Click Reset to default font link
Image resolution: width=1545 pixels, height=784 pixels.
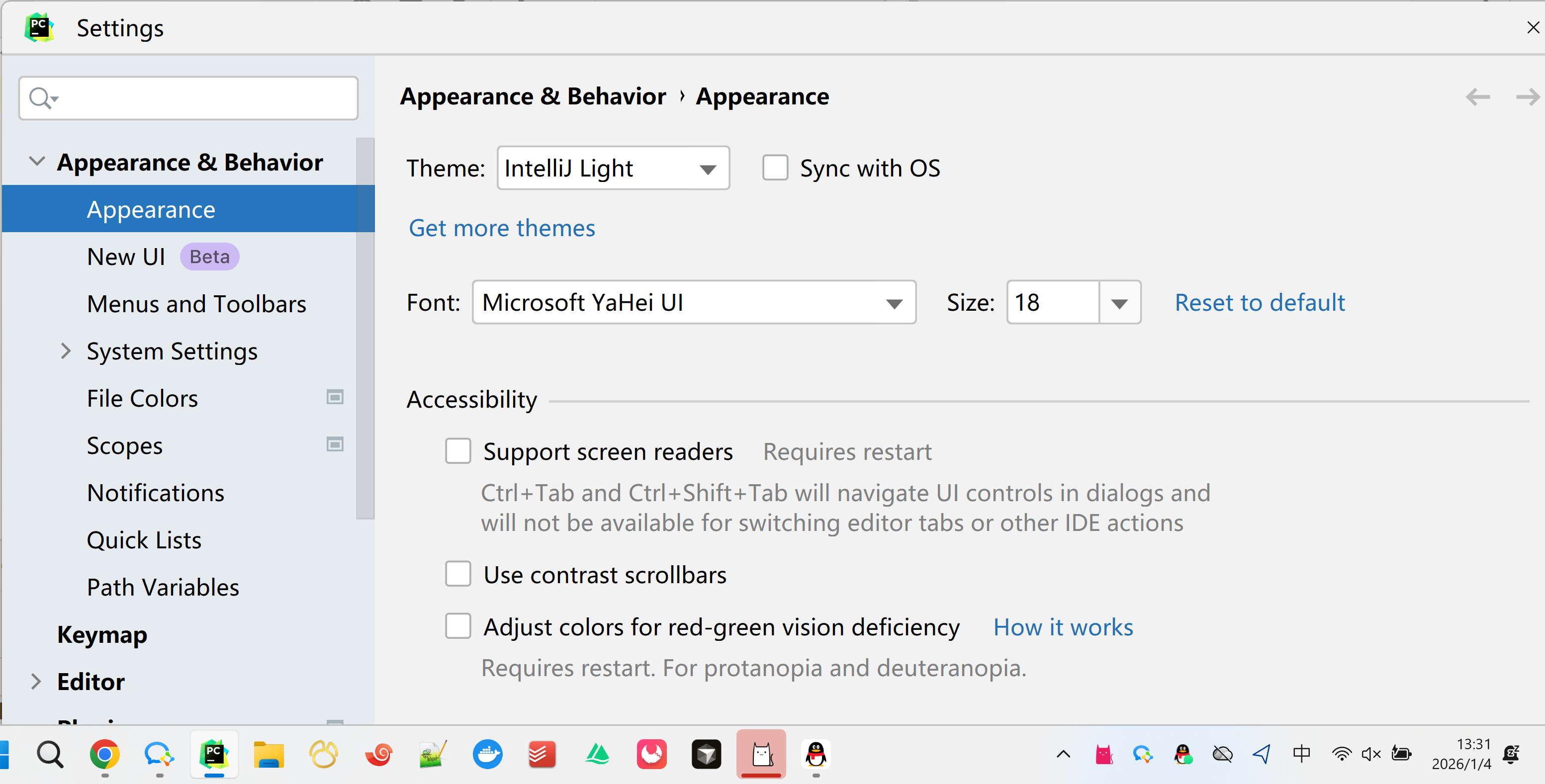[1260, 302]
